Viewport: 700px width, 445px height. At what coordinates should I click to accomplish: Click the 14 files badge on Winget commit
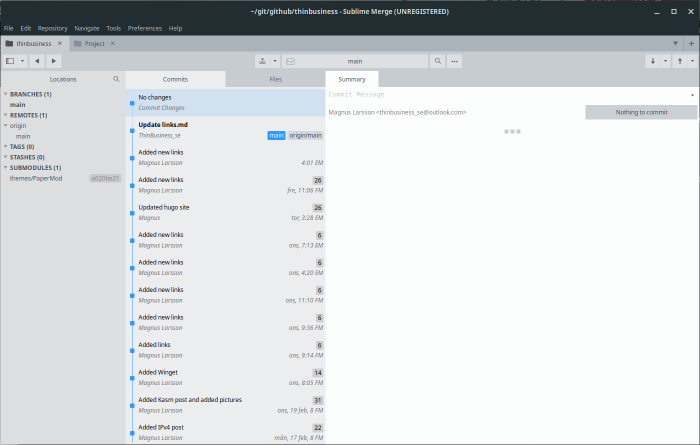pos(317,373)
